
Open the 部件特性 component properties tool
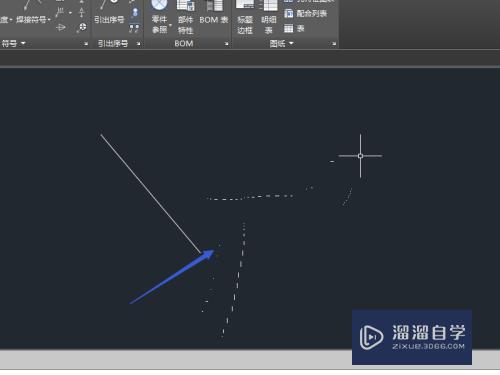186,17
